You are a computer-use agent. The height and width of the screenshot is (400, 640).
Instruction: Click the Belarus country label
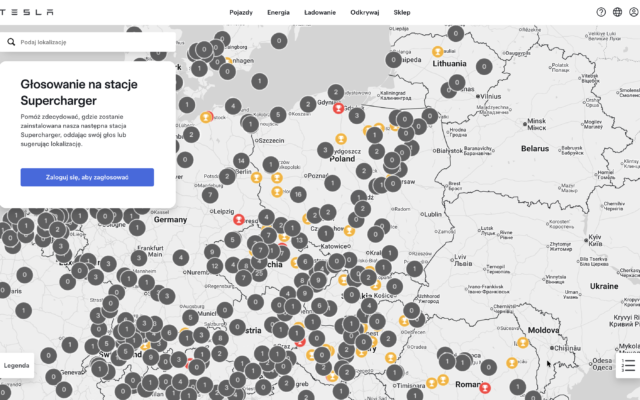535,149
